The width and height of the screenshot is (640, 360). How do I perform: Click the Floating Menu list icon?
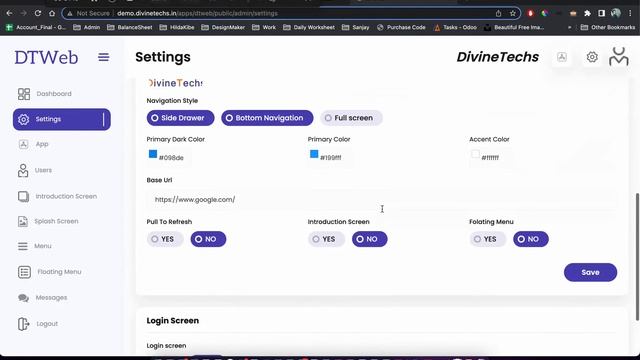(x=24, y=272)
